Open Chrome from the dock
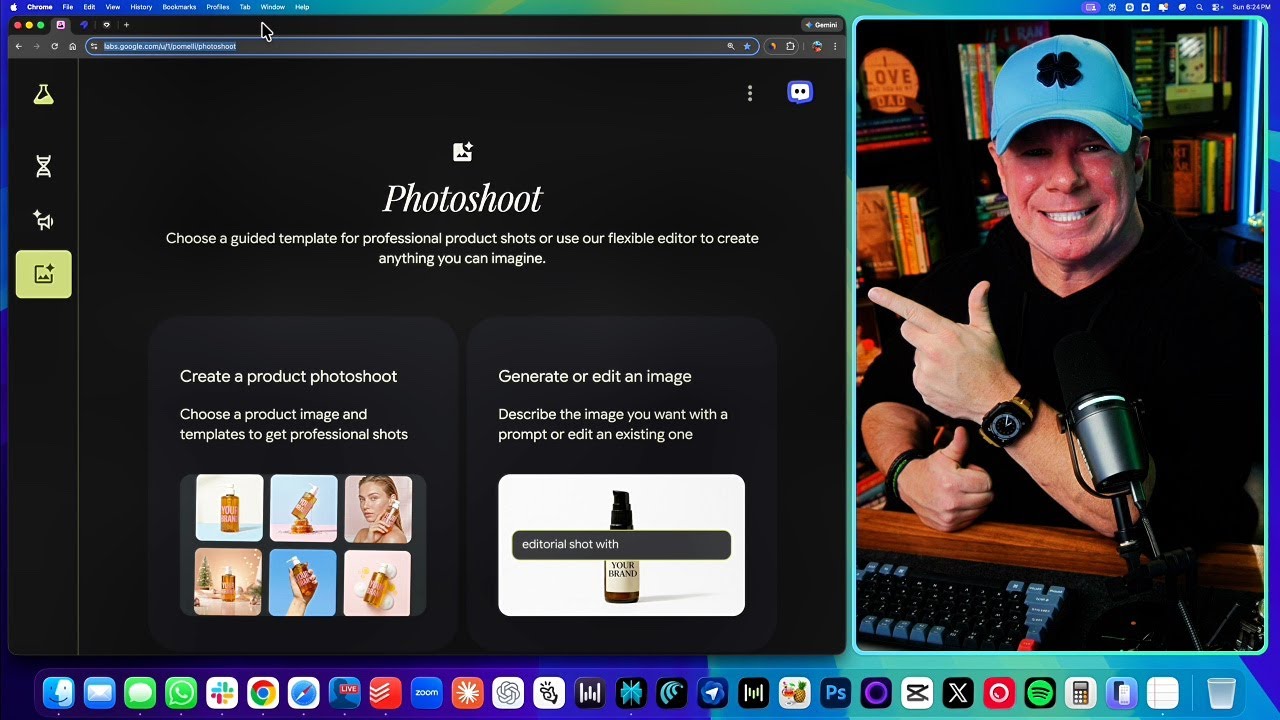The width and height of the screenshot is (1280, 720). 263,693
